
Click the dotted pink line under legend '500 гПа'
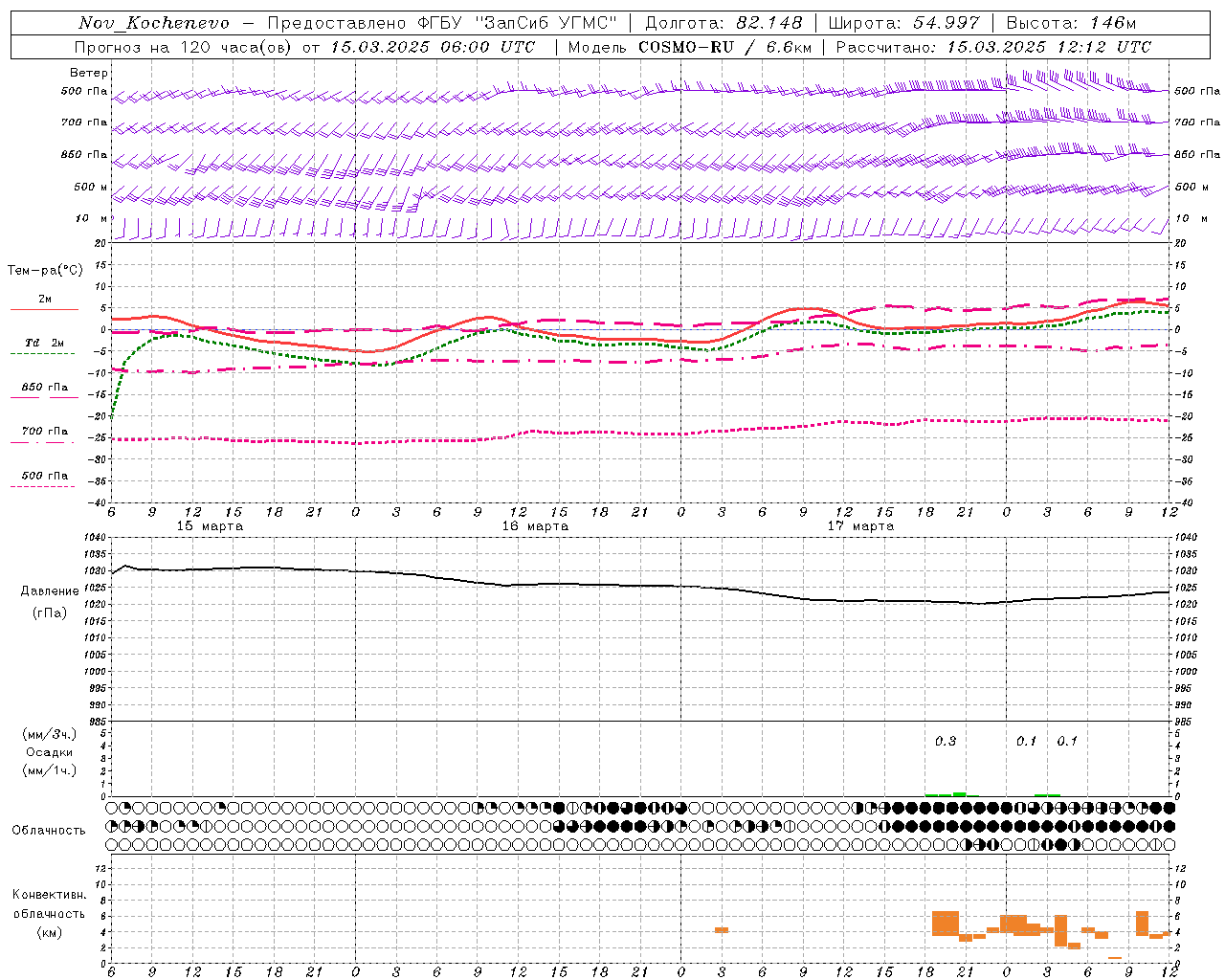click(x=42, y=486)
